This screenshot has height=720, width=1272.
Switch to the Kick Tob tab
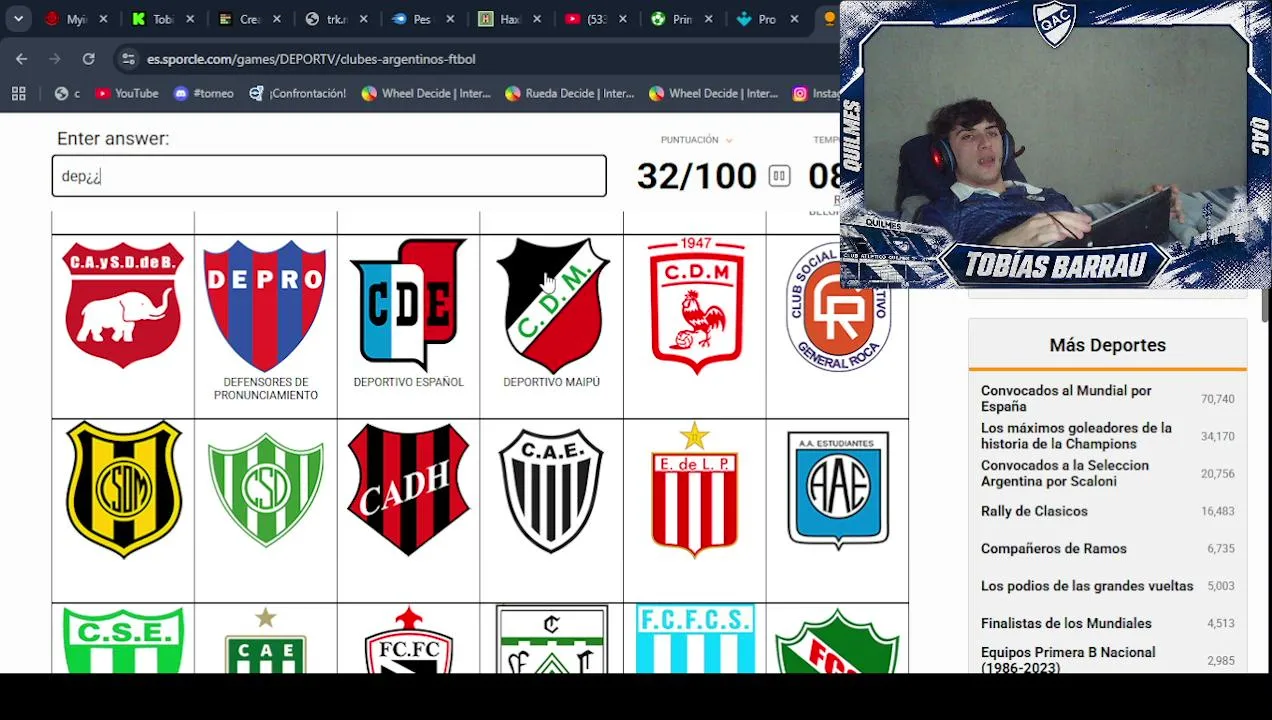[x=152, y=19]
